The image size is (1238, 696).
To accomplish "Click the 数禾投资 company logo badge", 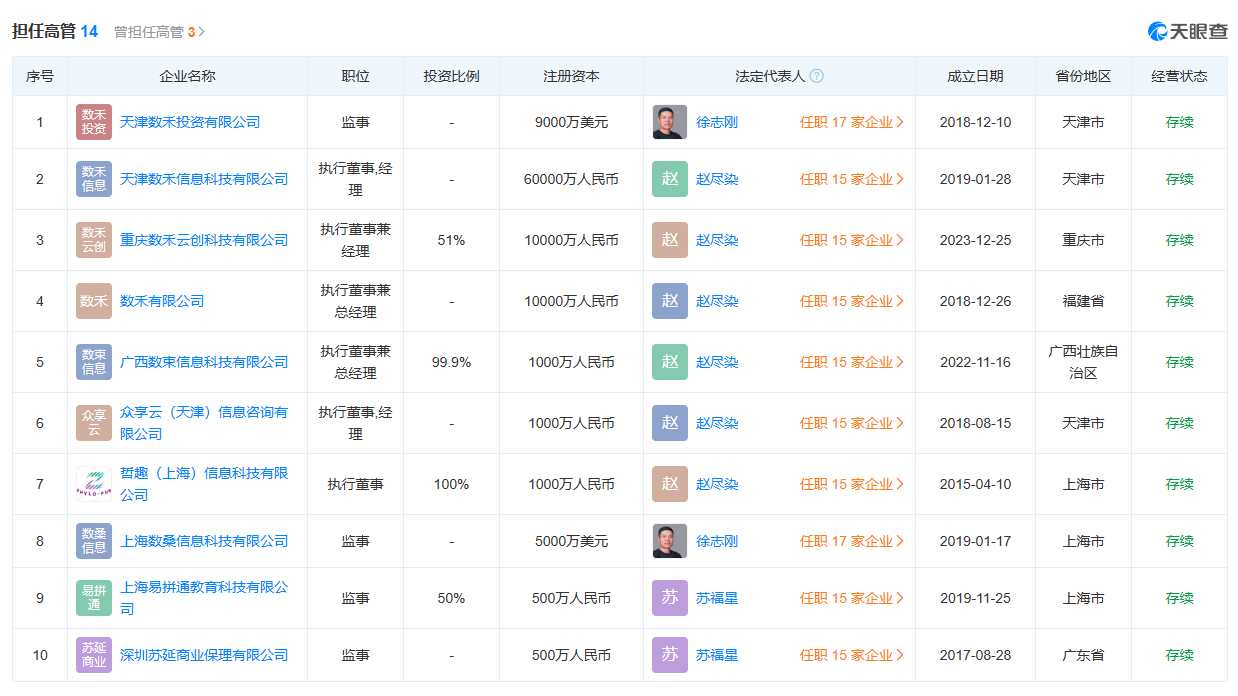I will pos(94,122).
